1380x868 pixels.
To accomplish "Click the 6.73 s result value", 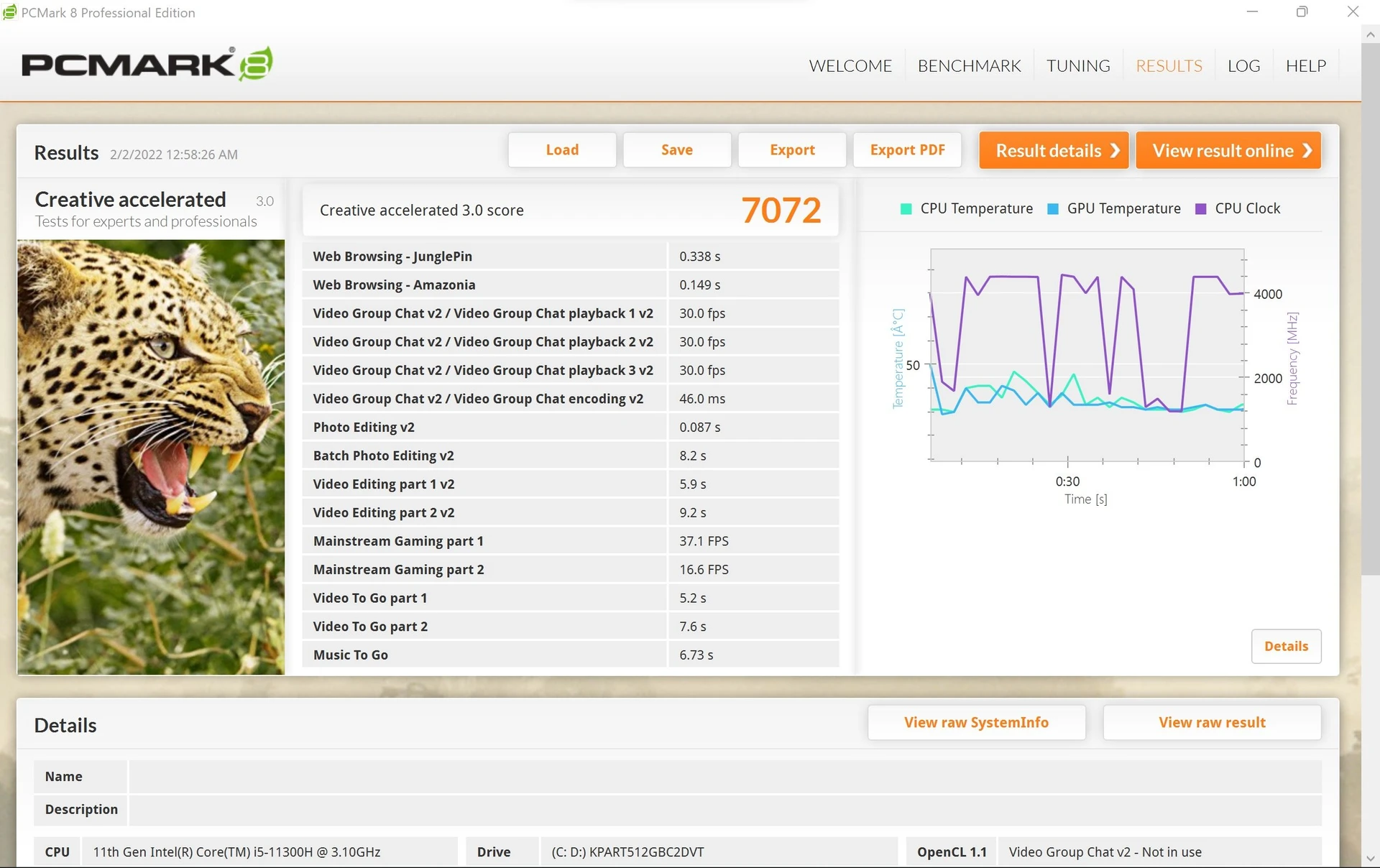I will pos(696,655).
